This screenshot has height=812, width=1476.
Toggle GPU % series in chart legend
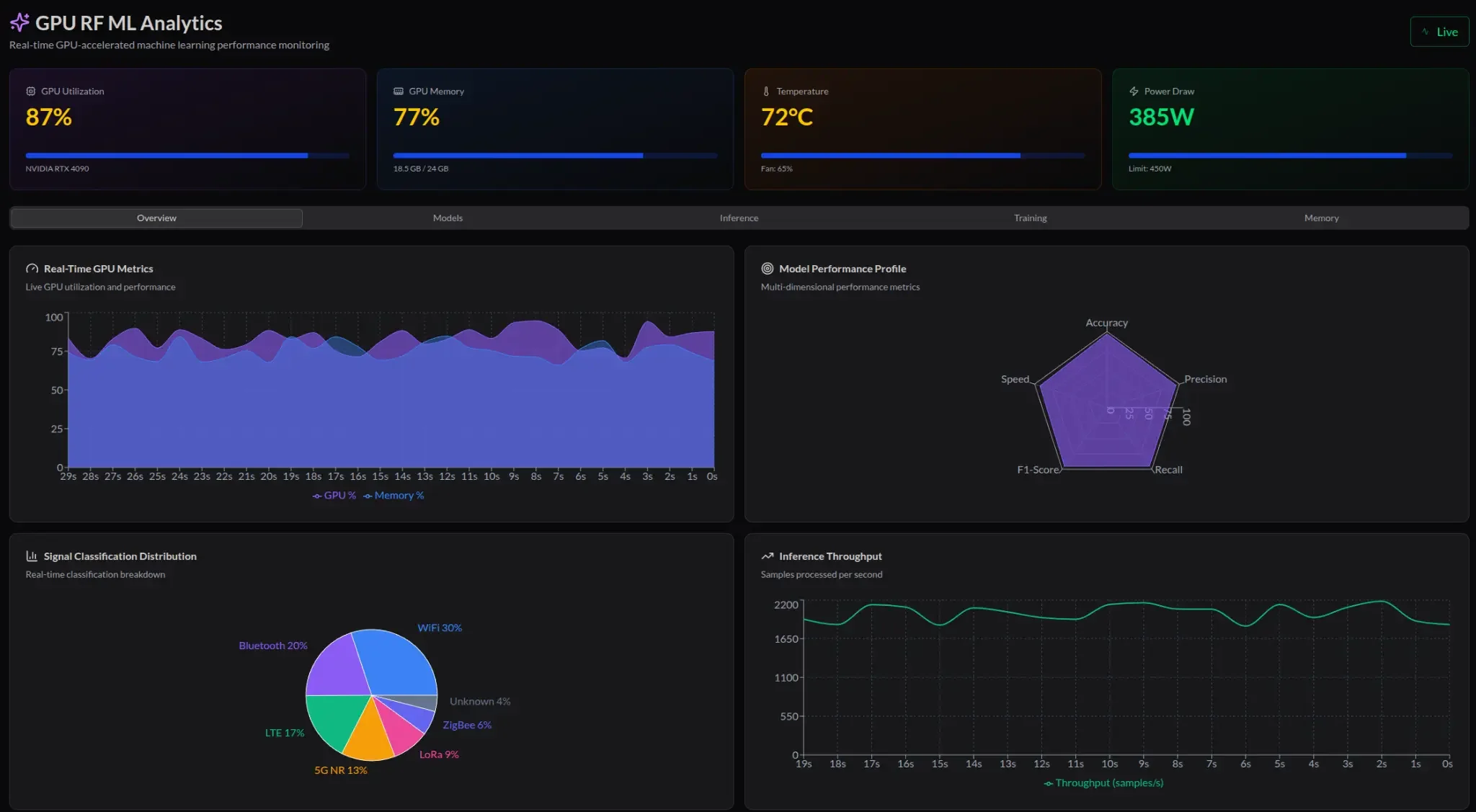pyautogui.click(x=334, y=496)
